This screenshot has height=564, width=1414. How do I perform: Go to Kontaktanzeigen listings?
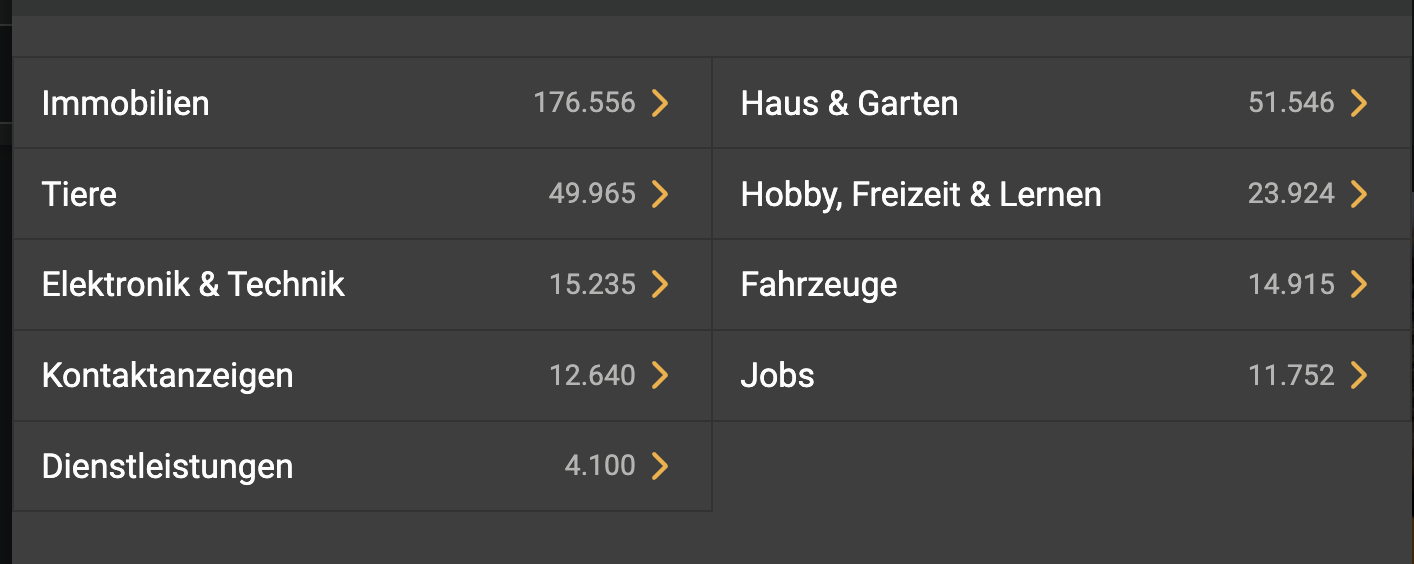point(168,376)
